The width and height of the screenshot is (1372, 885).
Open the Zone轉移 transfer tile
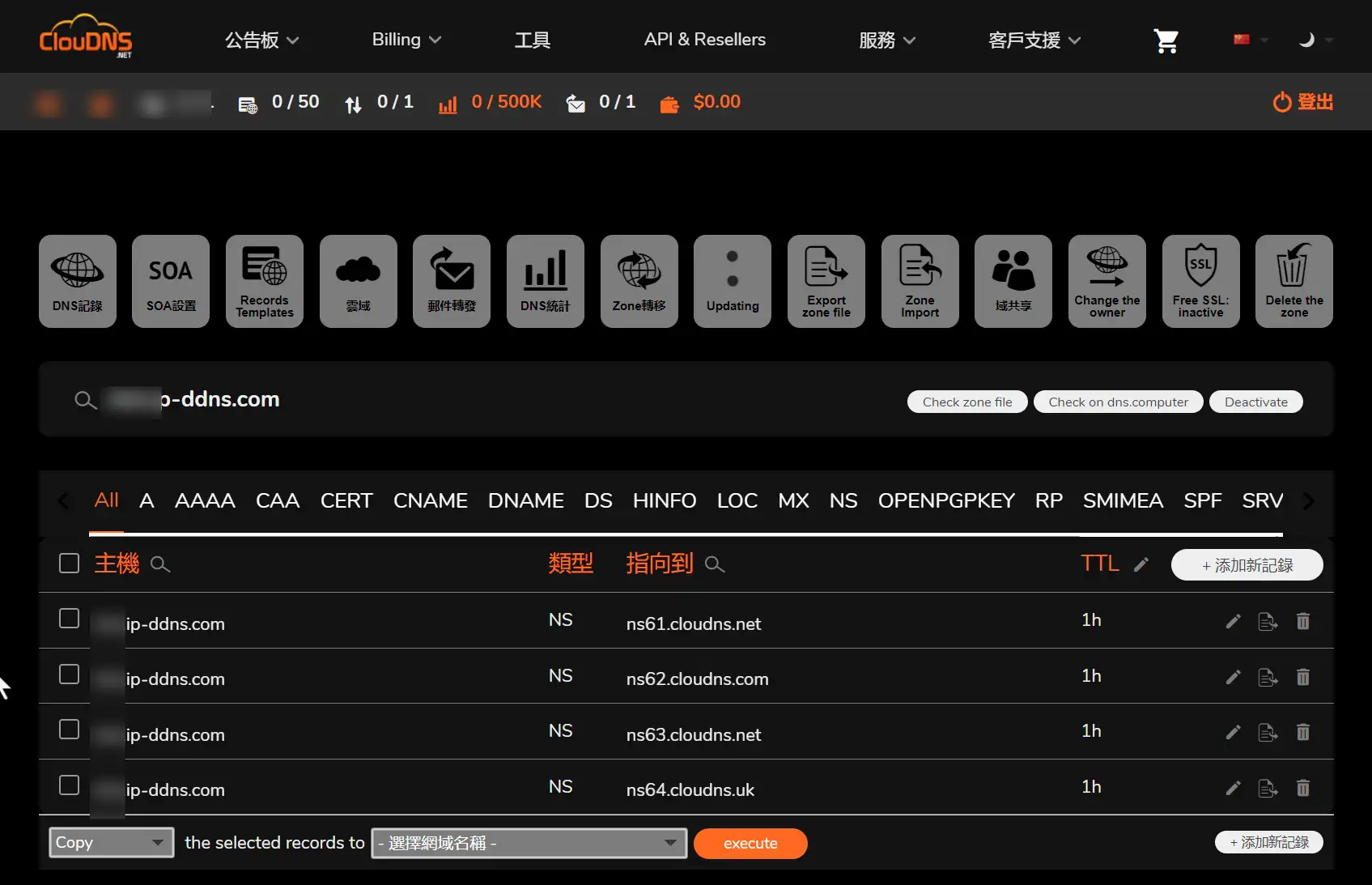click(639, 281)
